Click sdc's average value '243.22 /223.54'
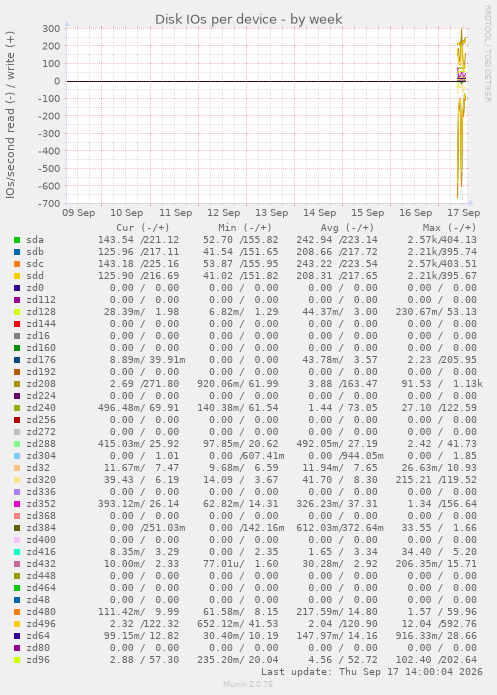497x695 pixels. tap(337, 264)
